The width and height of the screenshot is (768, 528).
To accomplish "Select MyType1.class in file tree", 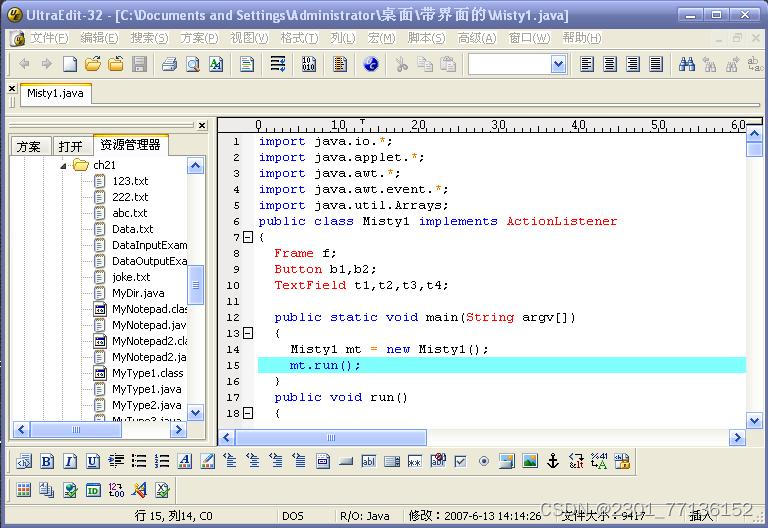I will (147, 373).
